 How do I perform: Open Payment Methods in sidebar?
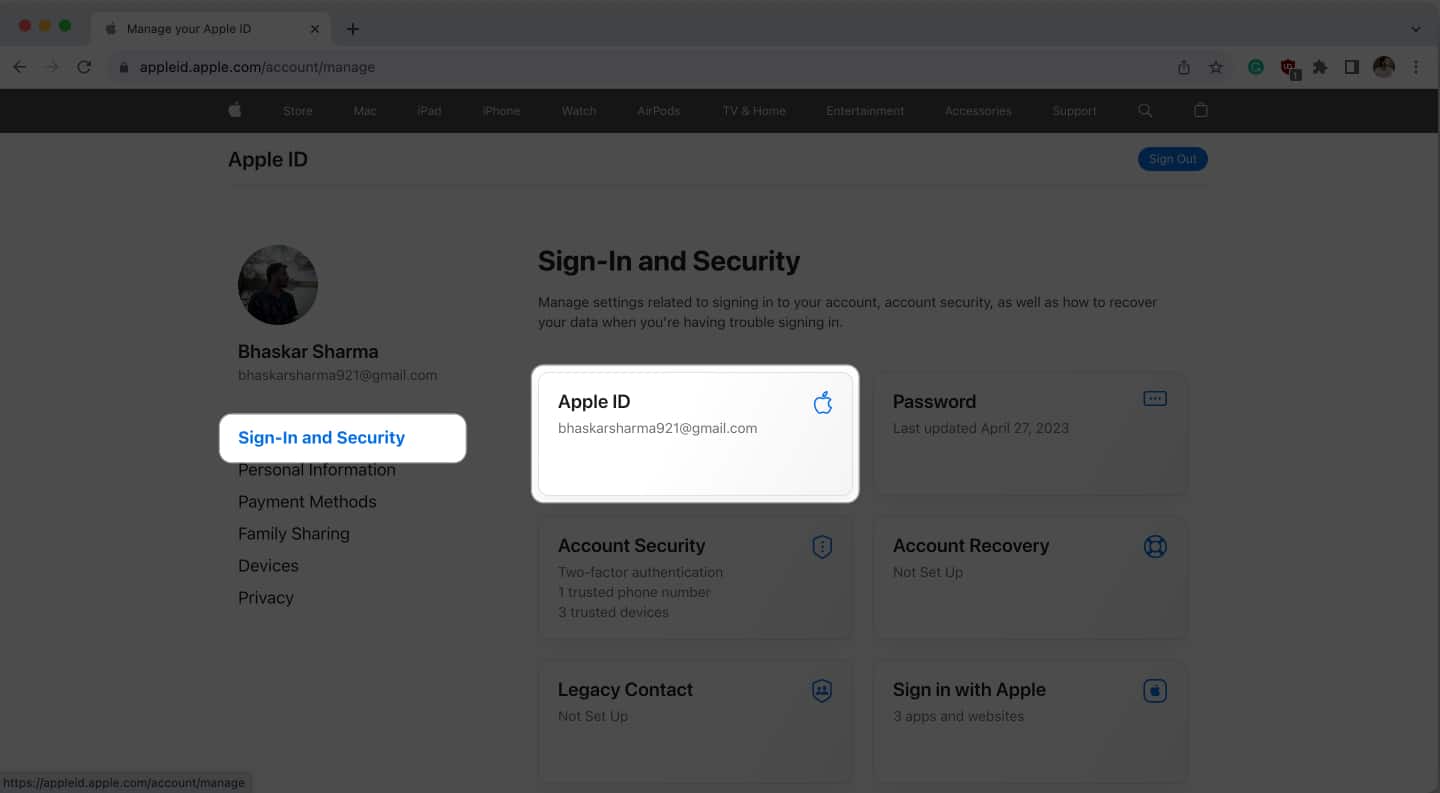point(307,502)
